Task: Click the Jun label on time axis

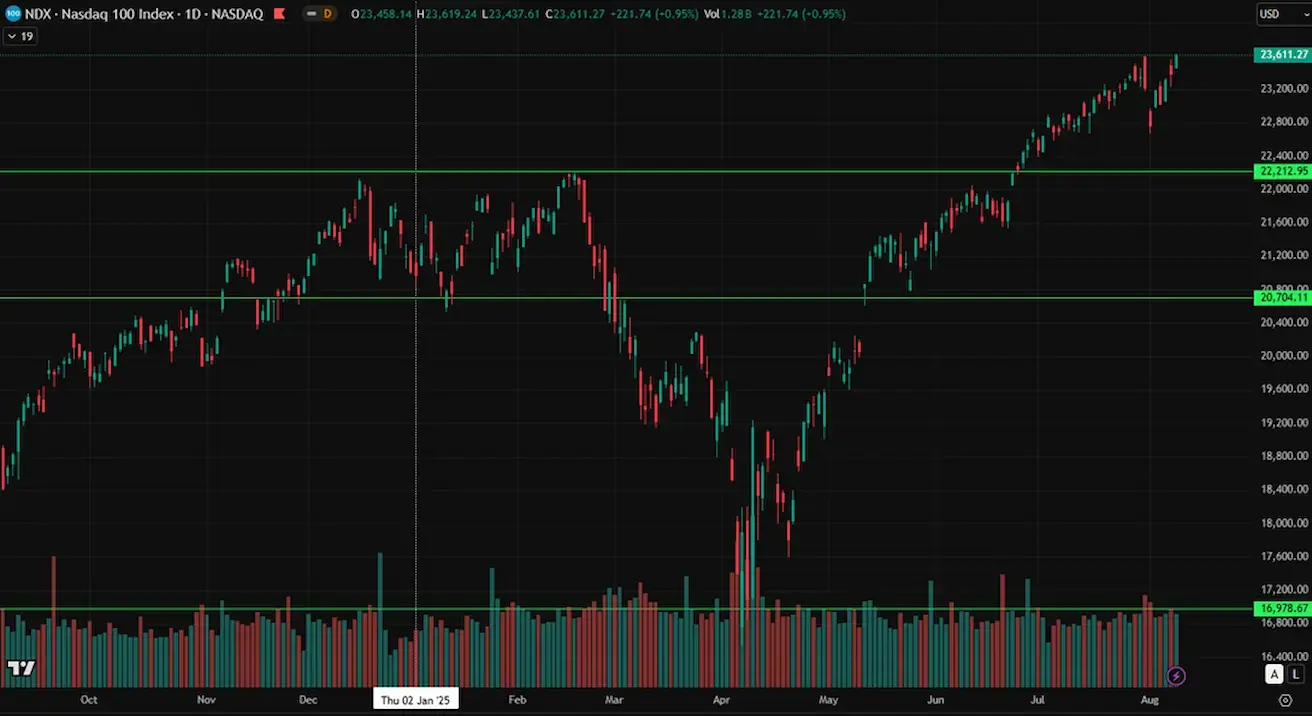Action: (935, 700)
